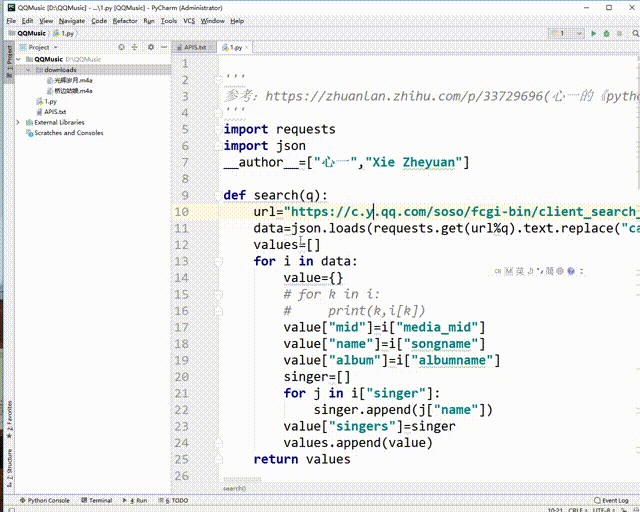Open the View menu
This screenshot has height=512, width=640.
click(x=46, y=21)
